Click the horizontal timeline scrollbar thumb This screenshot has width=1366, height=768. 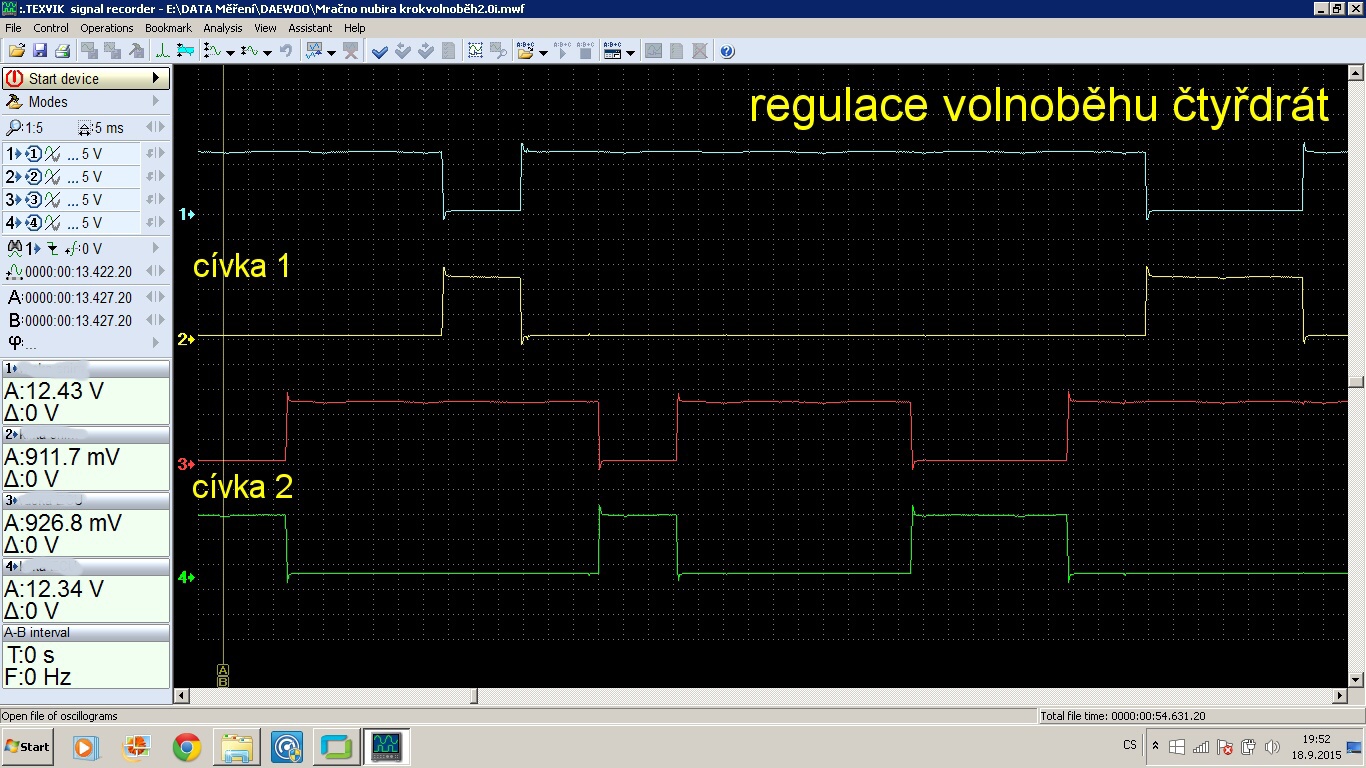pos(475,696)
